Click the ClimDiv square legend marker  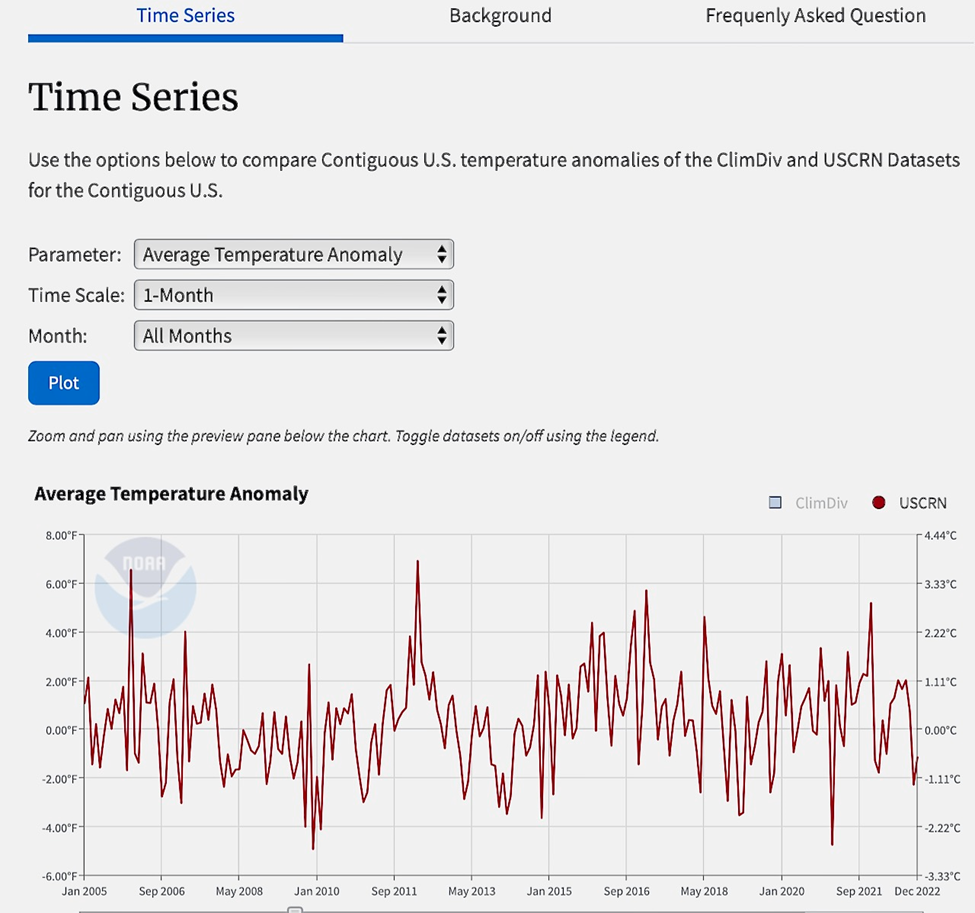point(775,503)
